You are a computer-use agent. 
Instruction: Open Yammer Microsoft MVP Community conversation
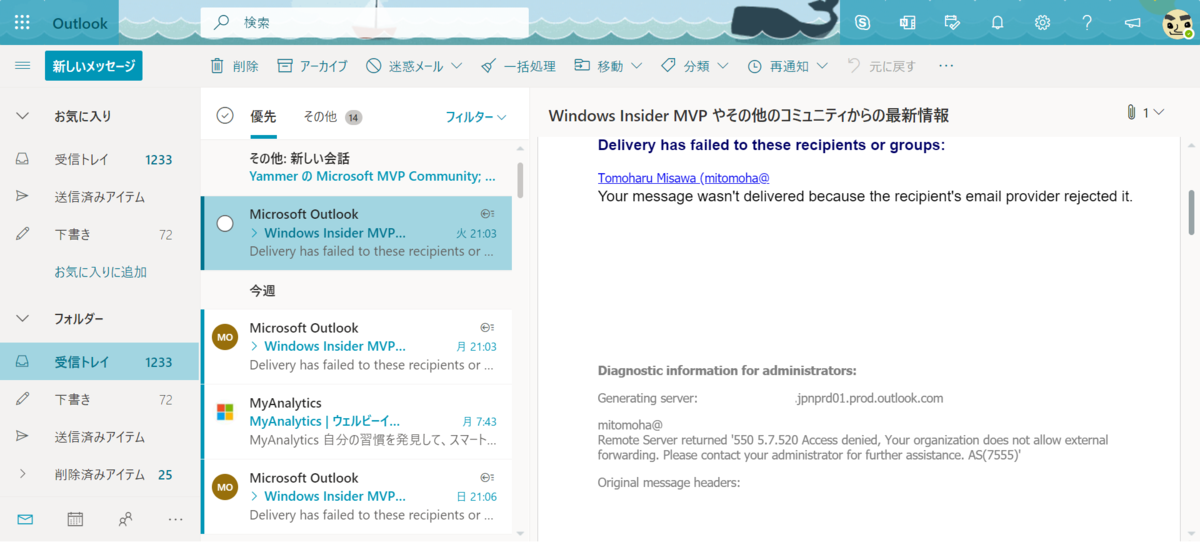pyautogui.click(x=356, y=167)
